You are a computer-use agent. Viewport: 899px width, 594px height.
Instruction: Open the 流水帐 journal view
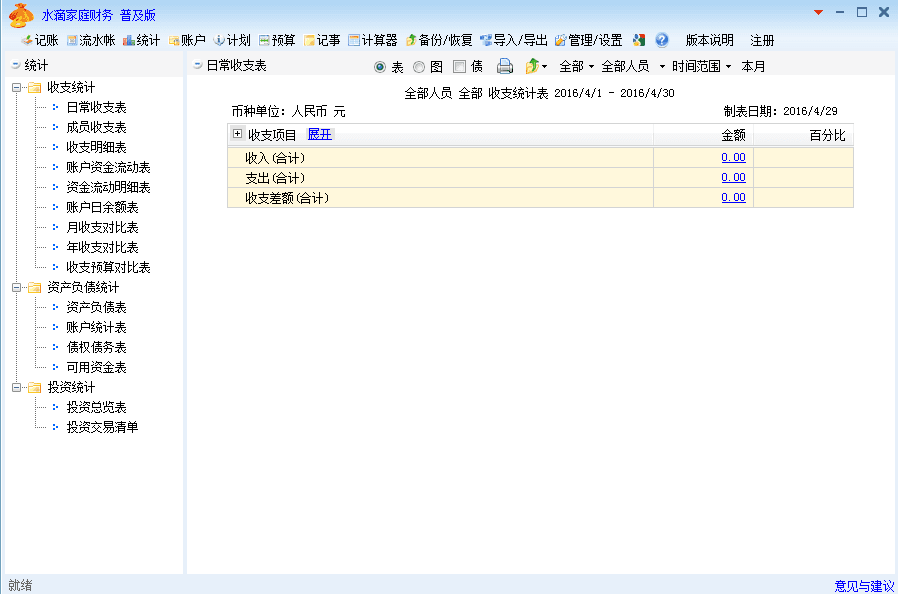click(90, 41)
